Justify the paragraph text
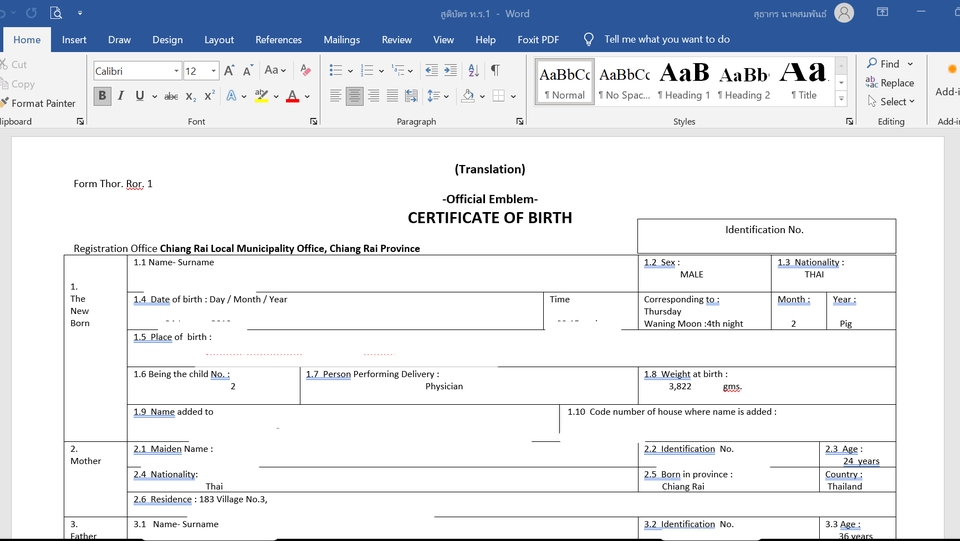The width and height of the screenshot is (960, 541). tap(392, 96)
